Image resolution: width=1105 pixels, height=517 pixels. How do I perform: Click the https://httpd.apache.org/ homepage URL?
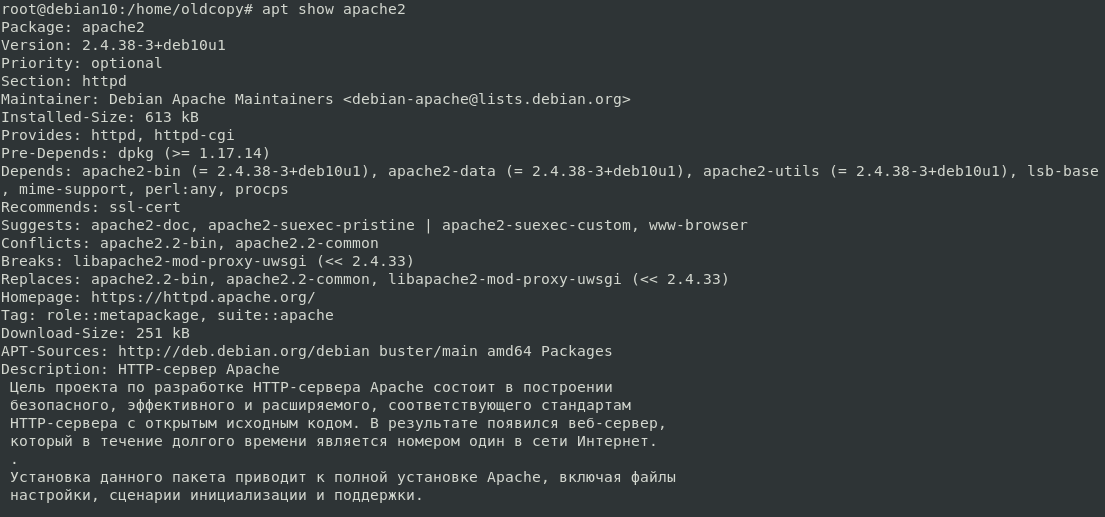203,297
